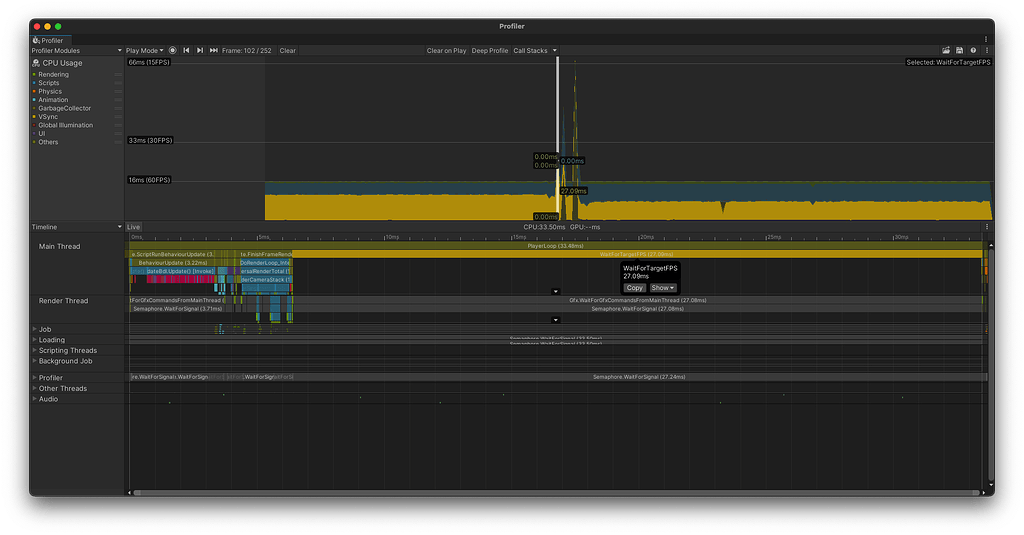Jump to the current last frame
The image size is (1024, 535).
click(214, 50)
